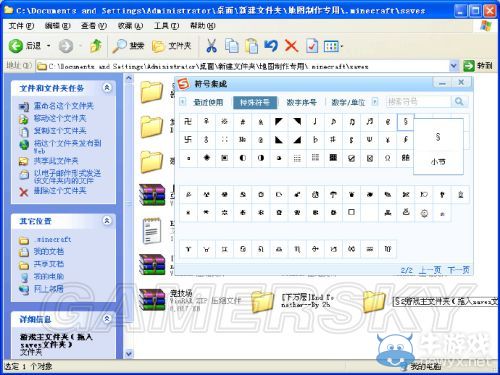Insert the empty square □ symbol
500x375 pixels.
point(351,212)
